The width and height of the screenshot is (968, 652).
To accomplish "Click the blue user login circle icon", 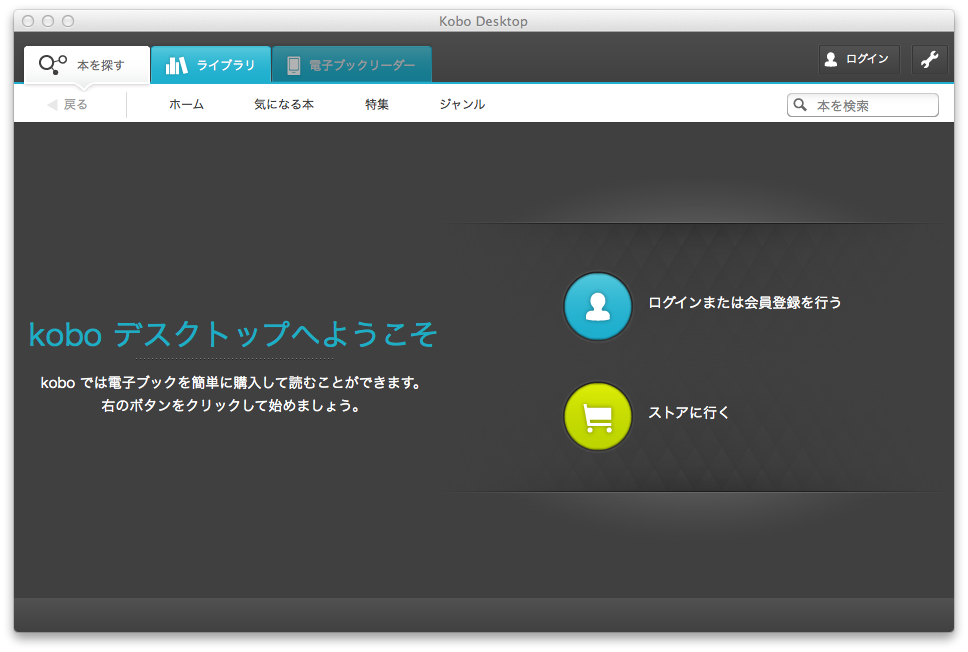I will pyautogui.click(x=598, y=306).
